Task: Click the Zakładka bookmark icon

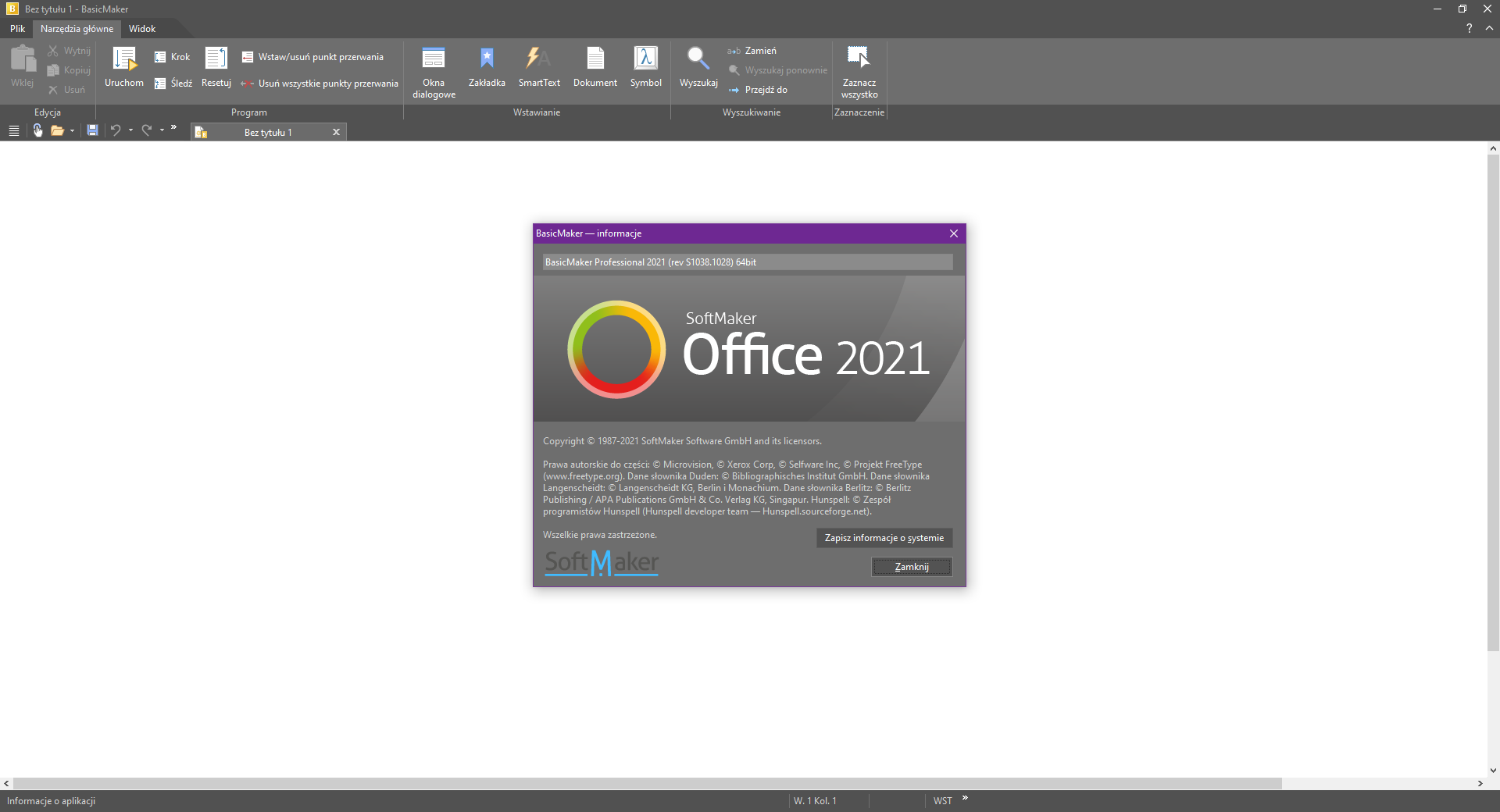Action: point(487,58)
